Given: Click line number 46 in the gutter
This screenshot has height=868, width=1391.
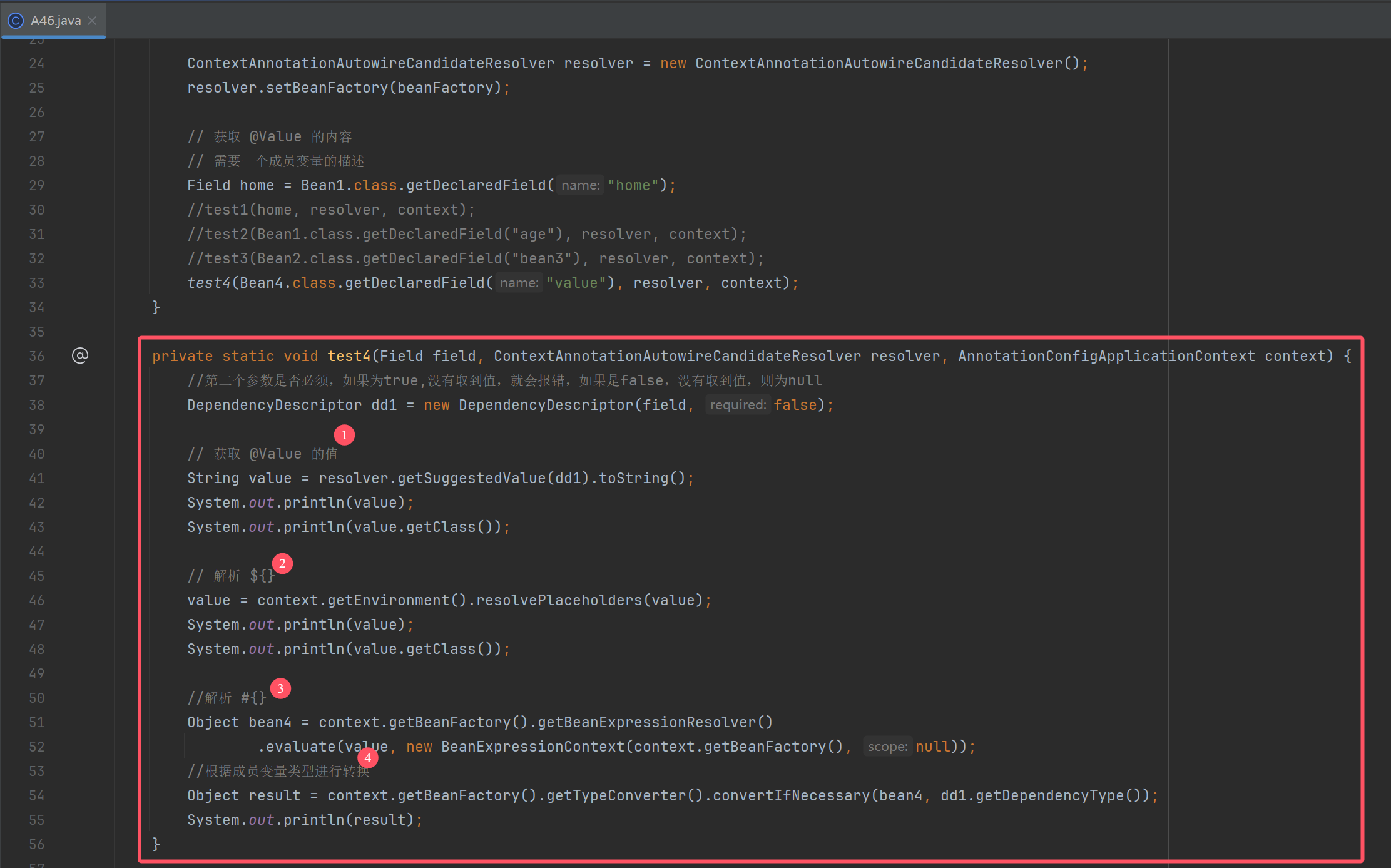Looking at the screenshot, I should 37,600.
